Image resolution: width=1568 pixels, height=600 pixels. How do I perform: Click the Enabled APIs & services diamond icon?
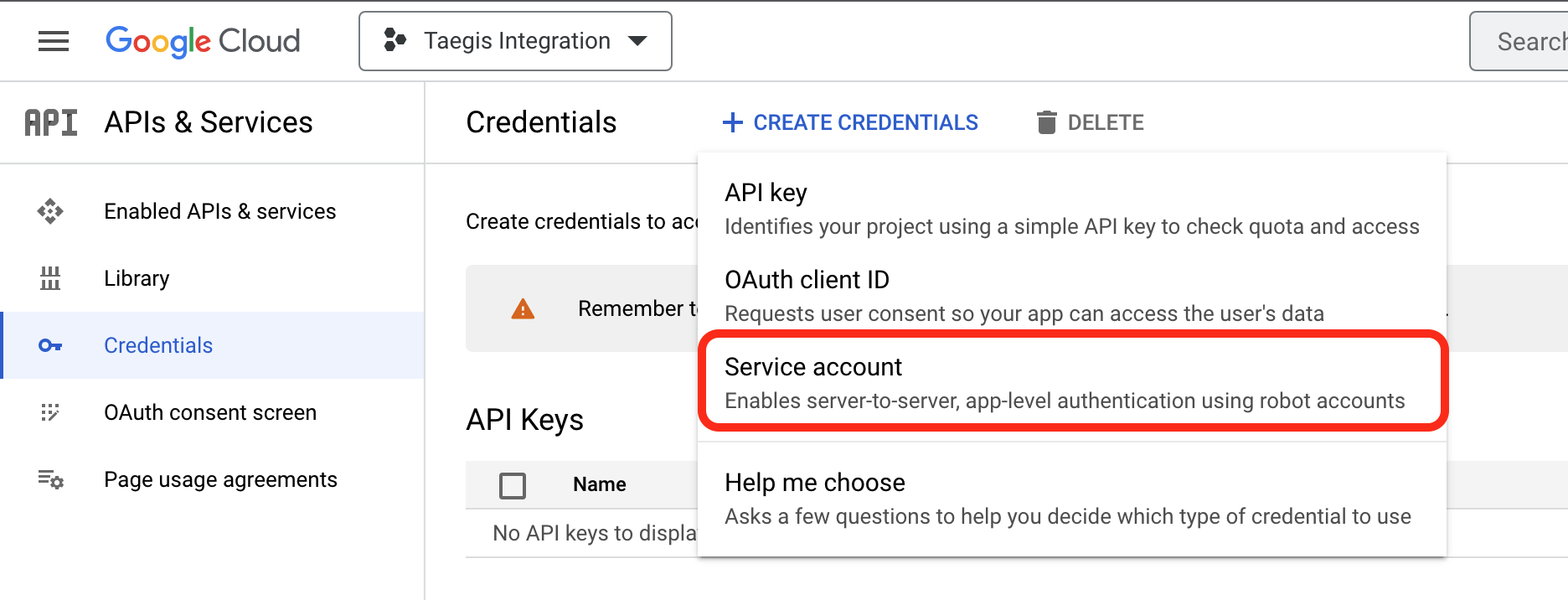50,211
